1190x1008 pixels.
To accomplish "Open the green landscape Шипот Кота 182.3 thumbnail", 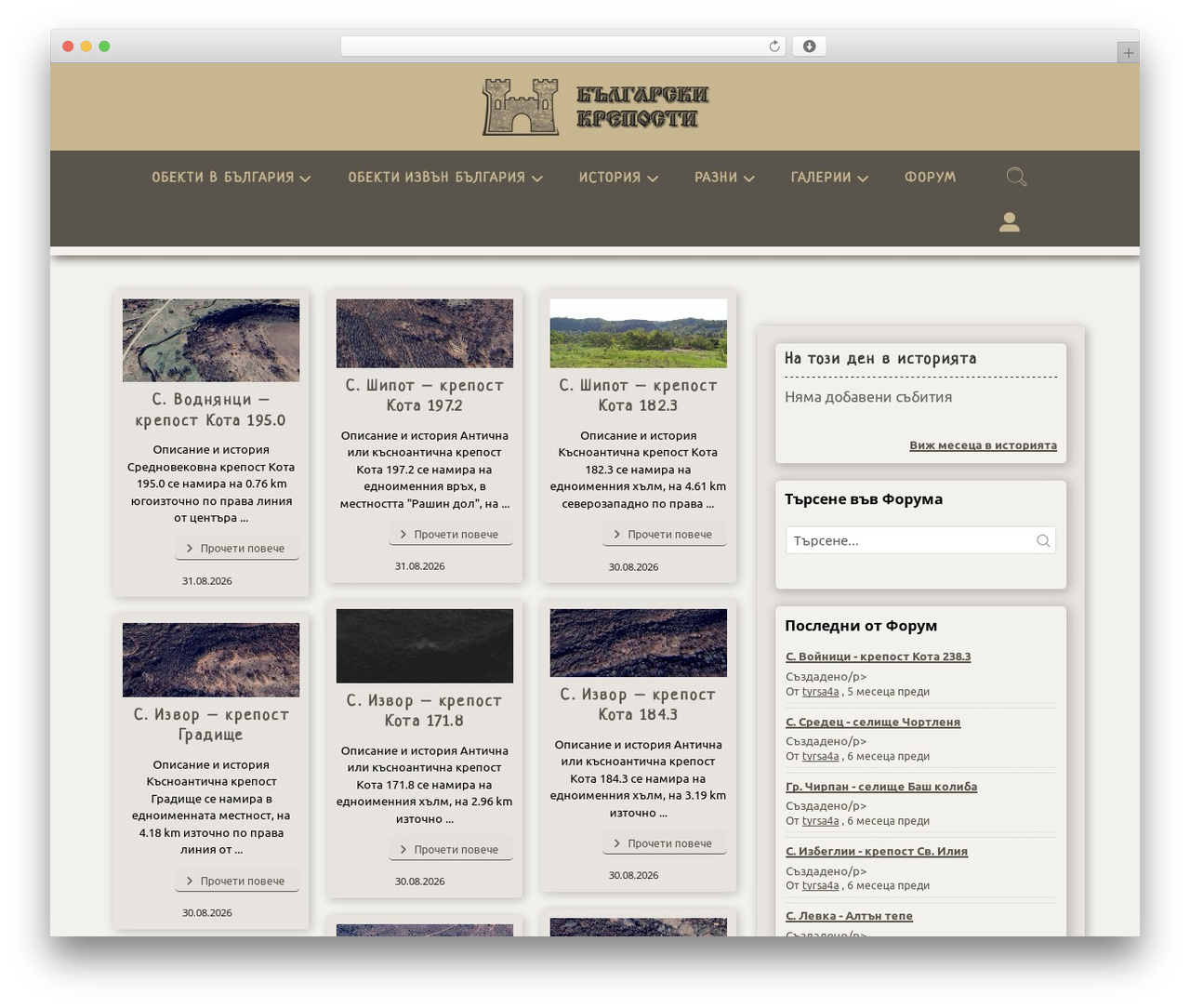I will point(639,333).
